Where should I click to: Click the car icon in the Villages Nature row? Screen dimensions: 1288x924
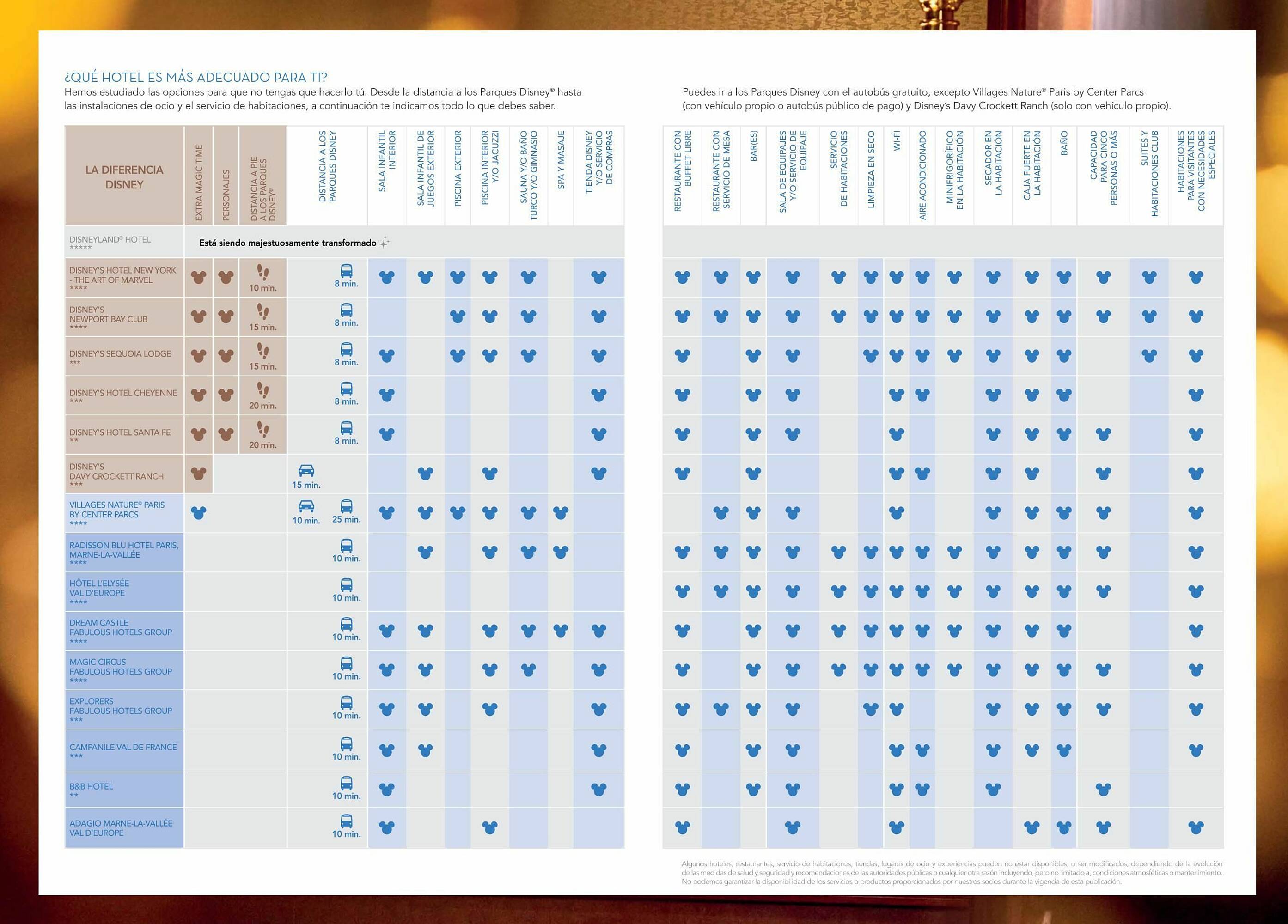pos(306,506)
